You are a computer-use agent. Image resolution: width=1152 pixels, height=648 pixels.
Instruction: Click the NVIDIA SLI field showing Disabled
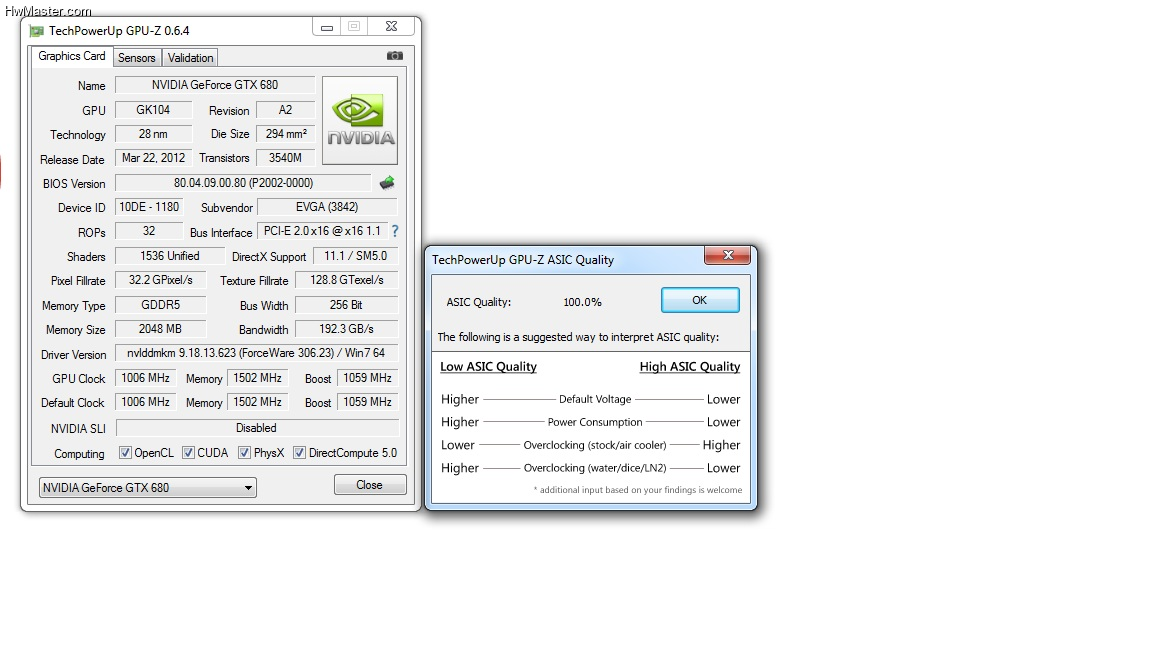257,428
